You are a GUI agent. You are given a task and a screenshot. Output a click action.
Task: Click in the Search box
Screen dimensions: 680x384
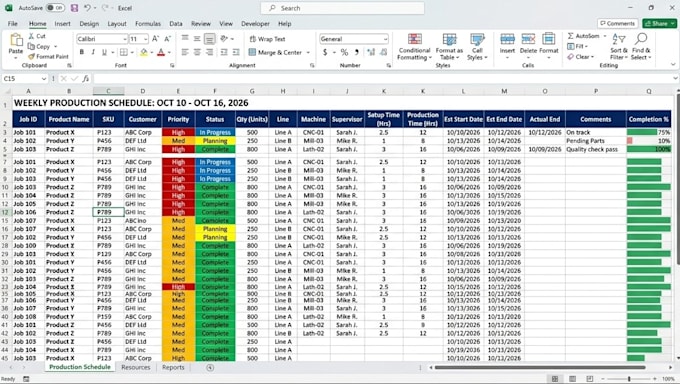coord(342,8)
